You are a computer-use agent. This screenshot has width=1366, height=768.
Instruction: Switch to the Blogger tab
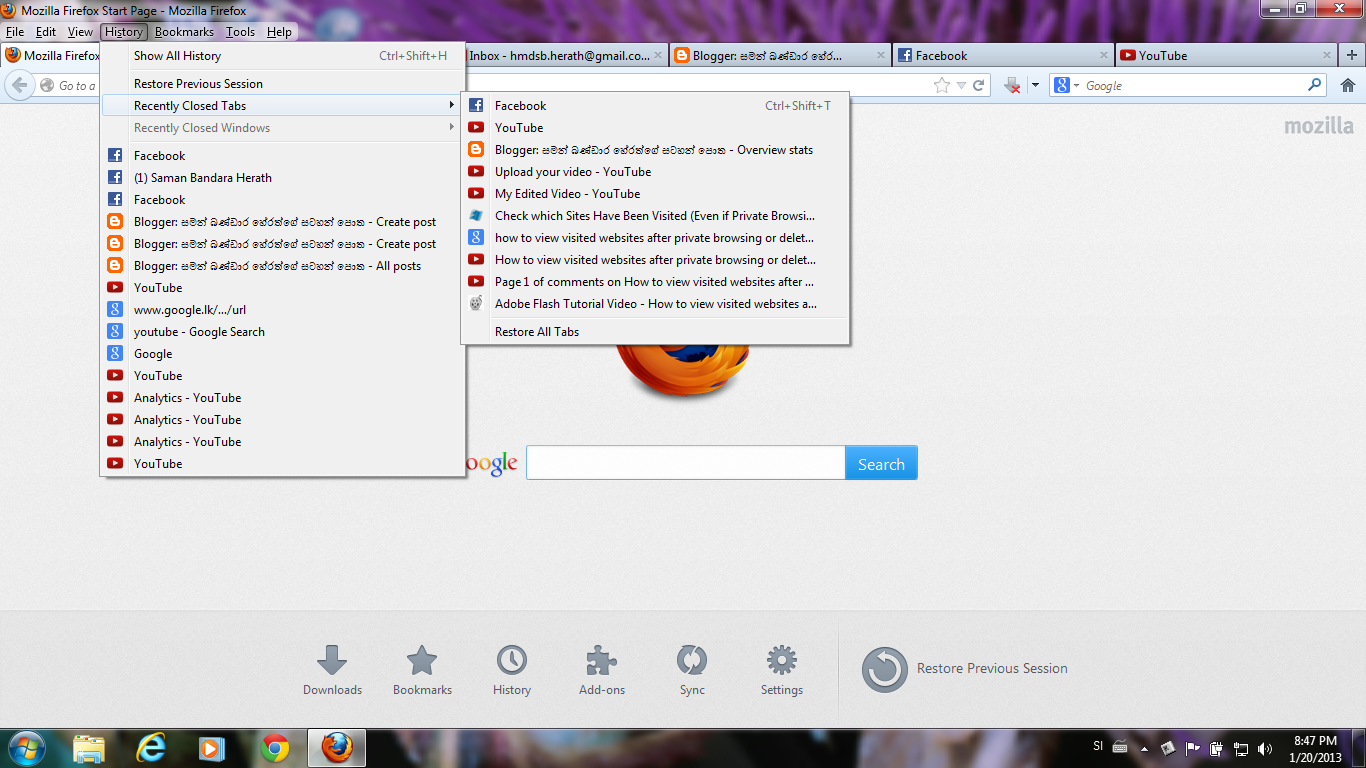click(x=779, y=56)
